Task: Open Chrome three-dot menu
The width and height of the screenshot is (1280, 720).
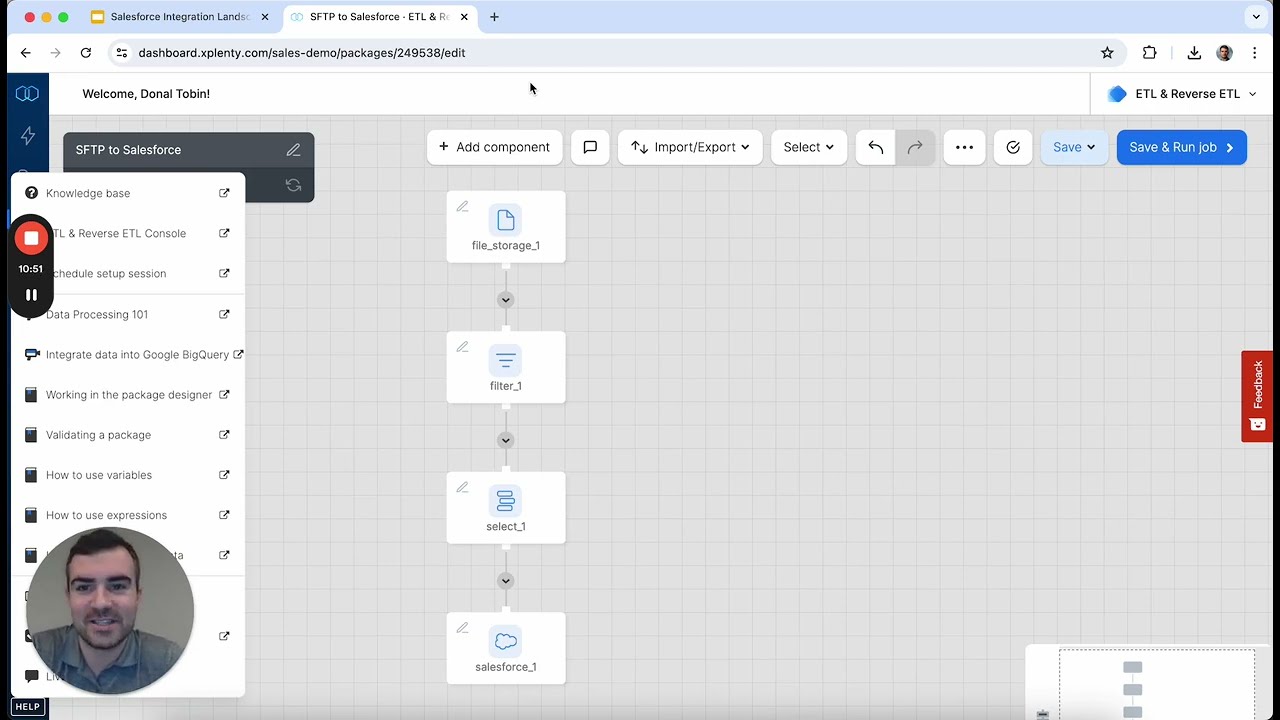Action: [1254, 53]
